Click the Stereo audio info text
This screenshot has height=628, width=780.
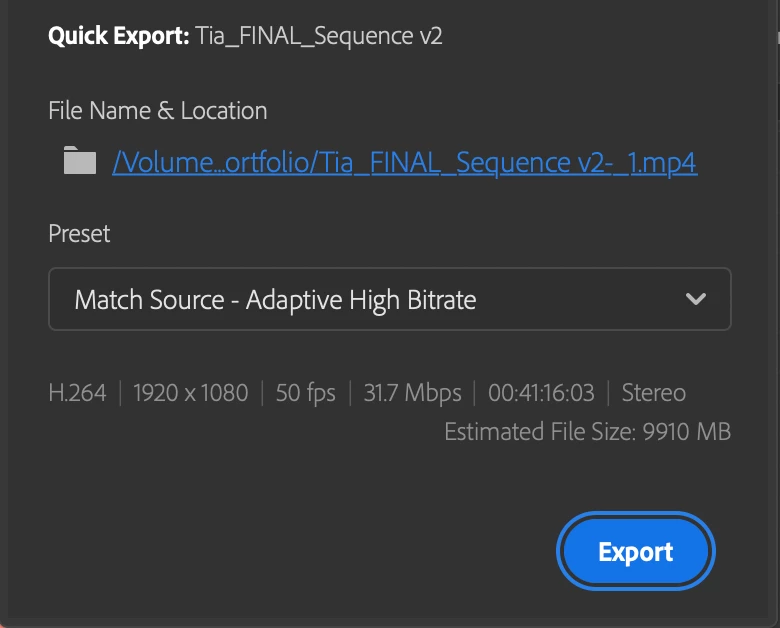point(654,393)
